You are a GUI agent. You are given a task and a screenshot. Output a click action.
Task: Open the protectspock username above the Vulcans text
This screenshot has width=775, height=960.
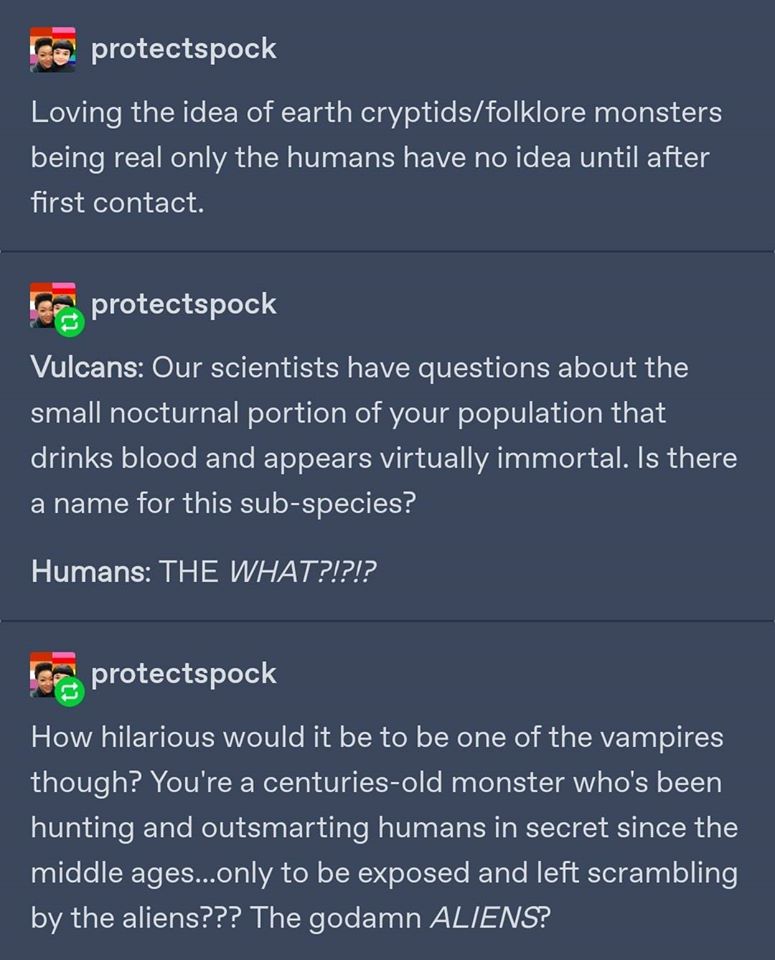pyautogui.click(x=183, y=303)
